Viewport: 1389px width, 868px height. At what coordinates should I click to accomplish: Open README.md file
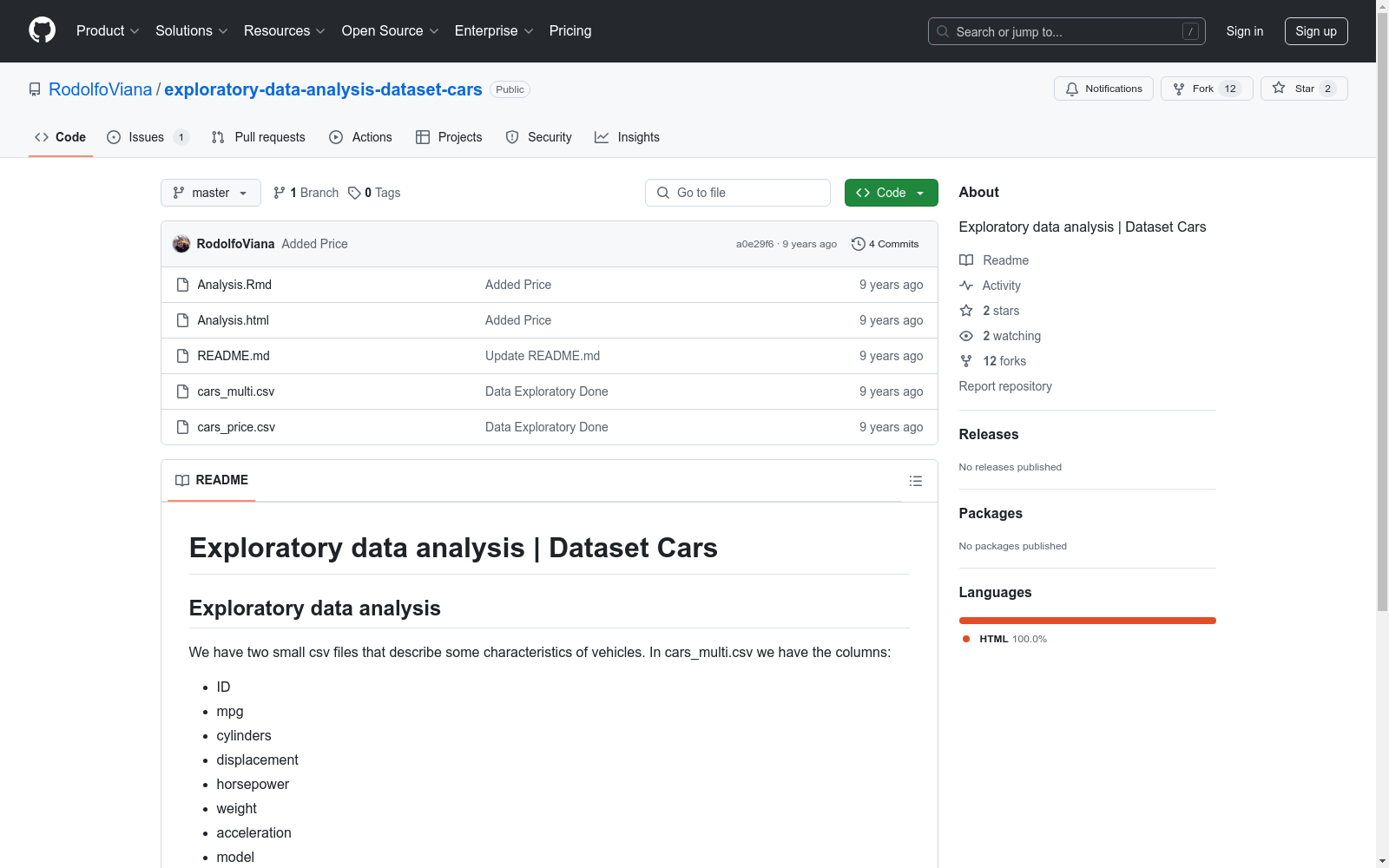234,356
